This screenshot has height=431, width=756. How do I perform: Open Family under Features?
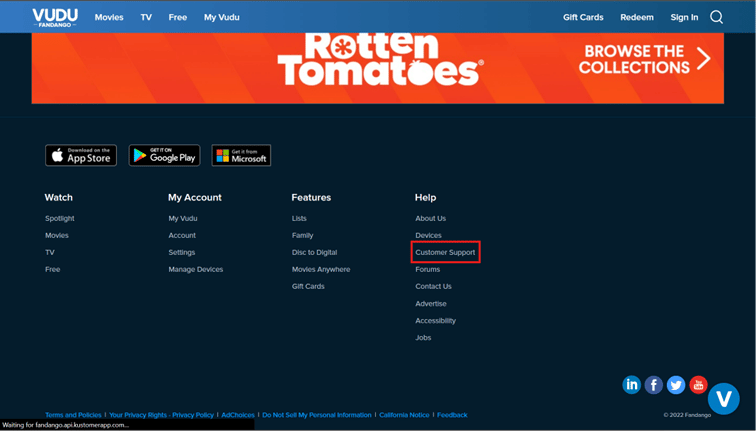point(302,235)
